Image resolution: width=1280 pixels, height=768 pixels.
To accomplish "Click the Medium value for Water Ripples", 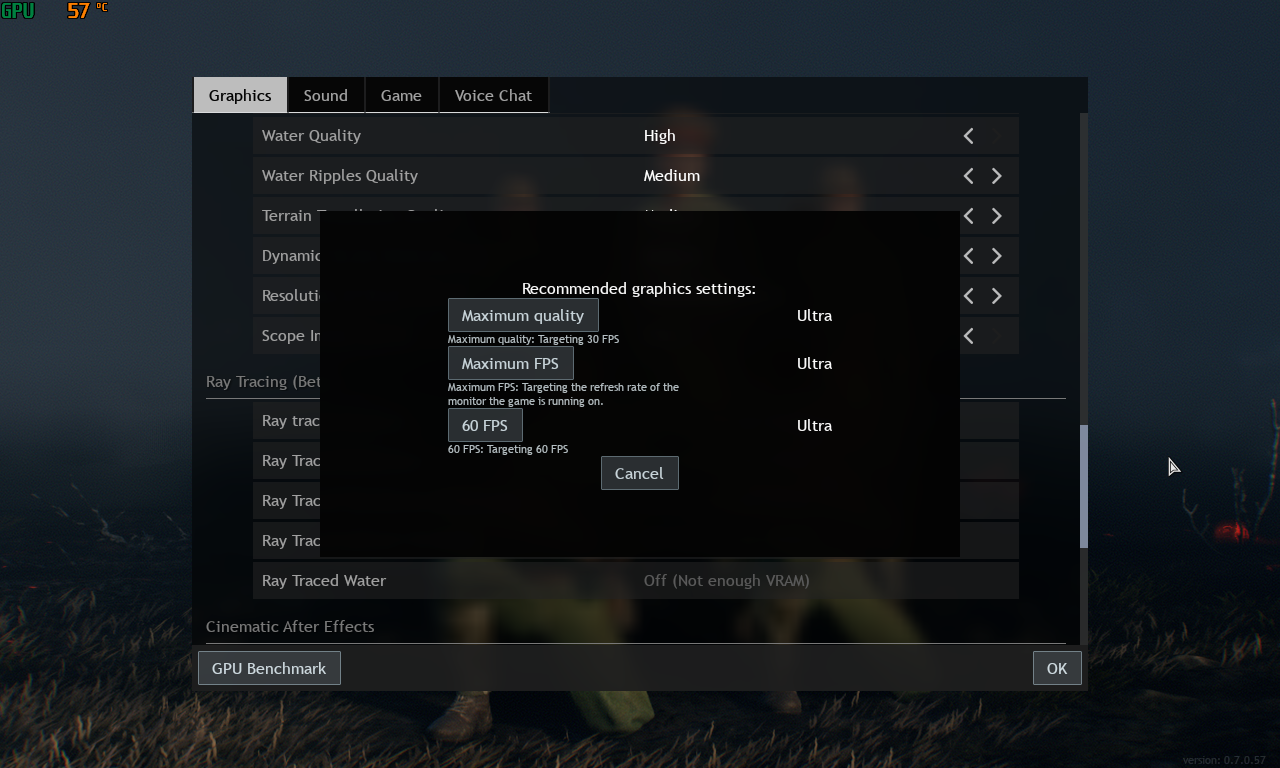I will tap(672, 175).
